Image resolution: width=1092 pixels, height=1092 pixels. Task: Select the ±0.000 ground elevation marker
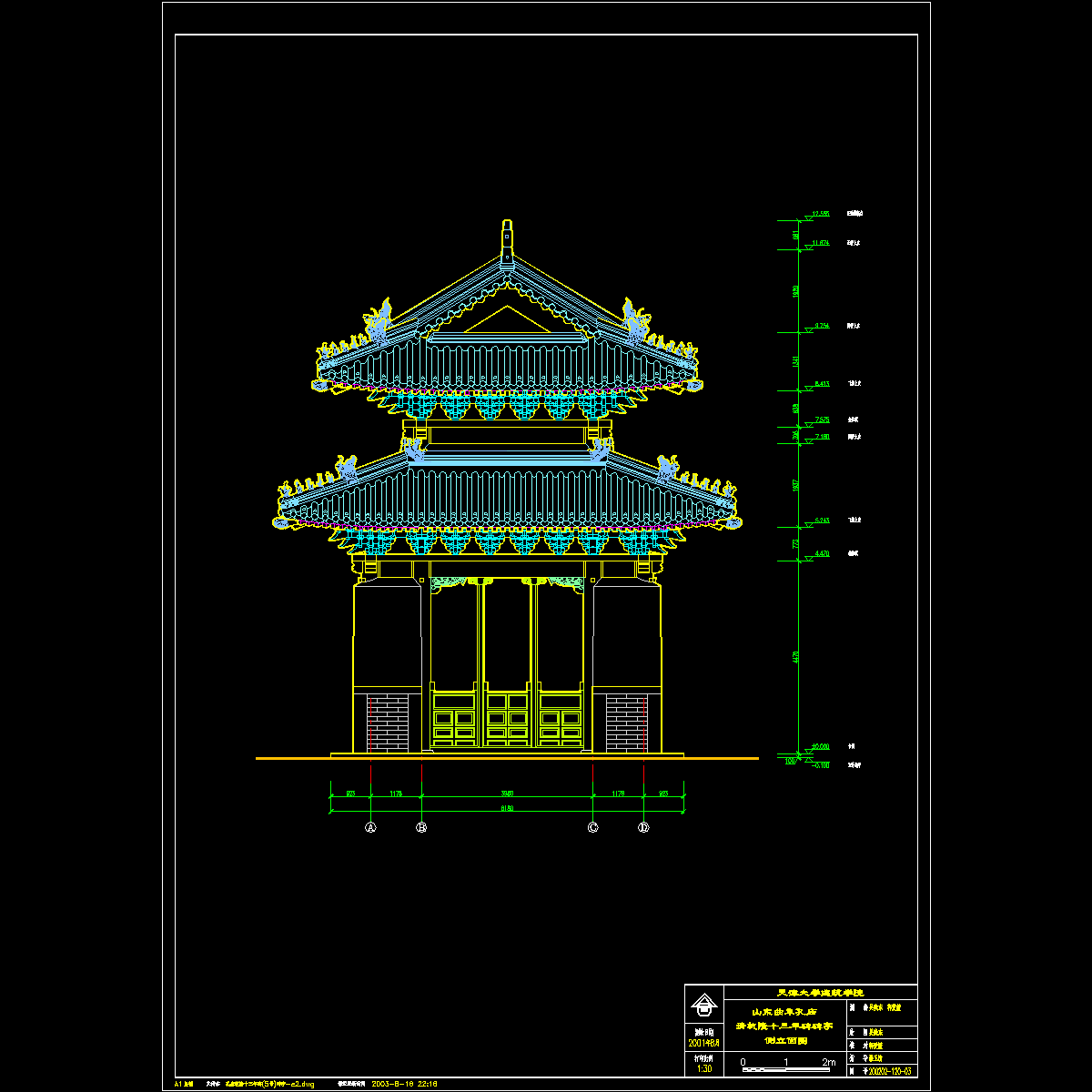pyautogui.click(x=816, y=747)
